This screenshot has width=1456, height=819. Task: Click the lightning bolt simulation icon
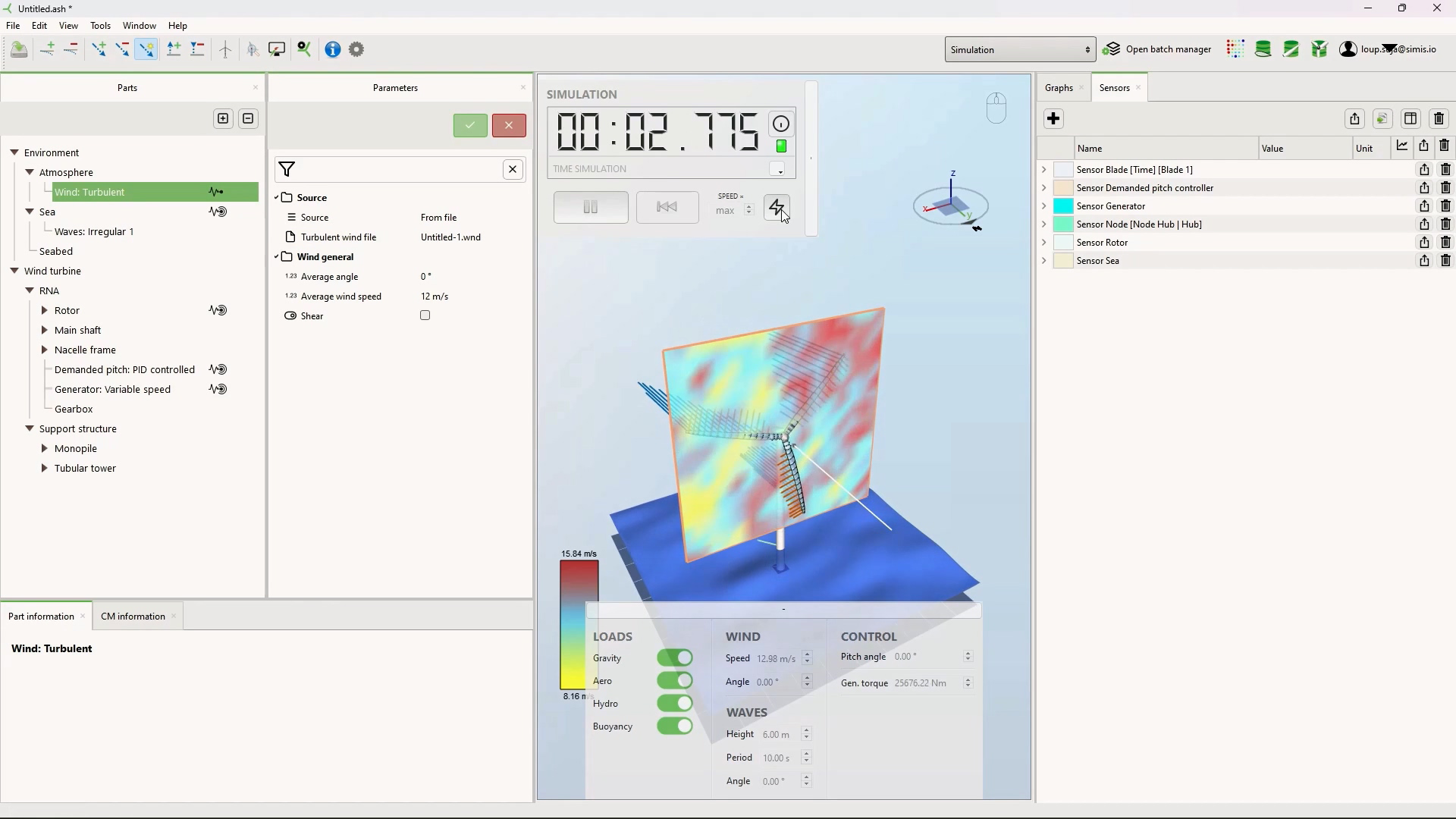pos(777,207)
